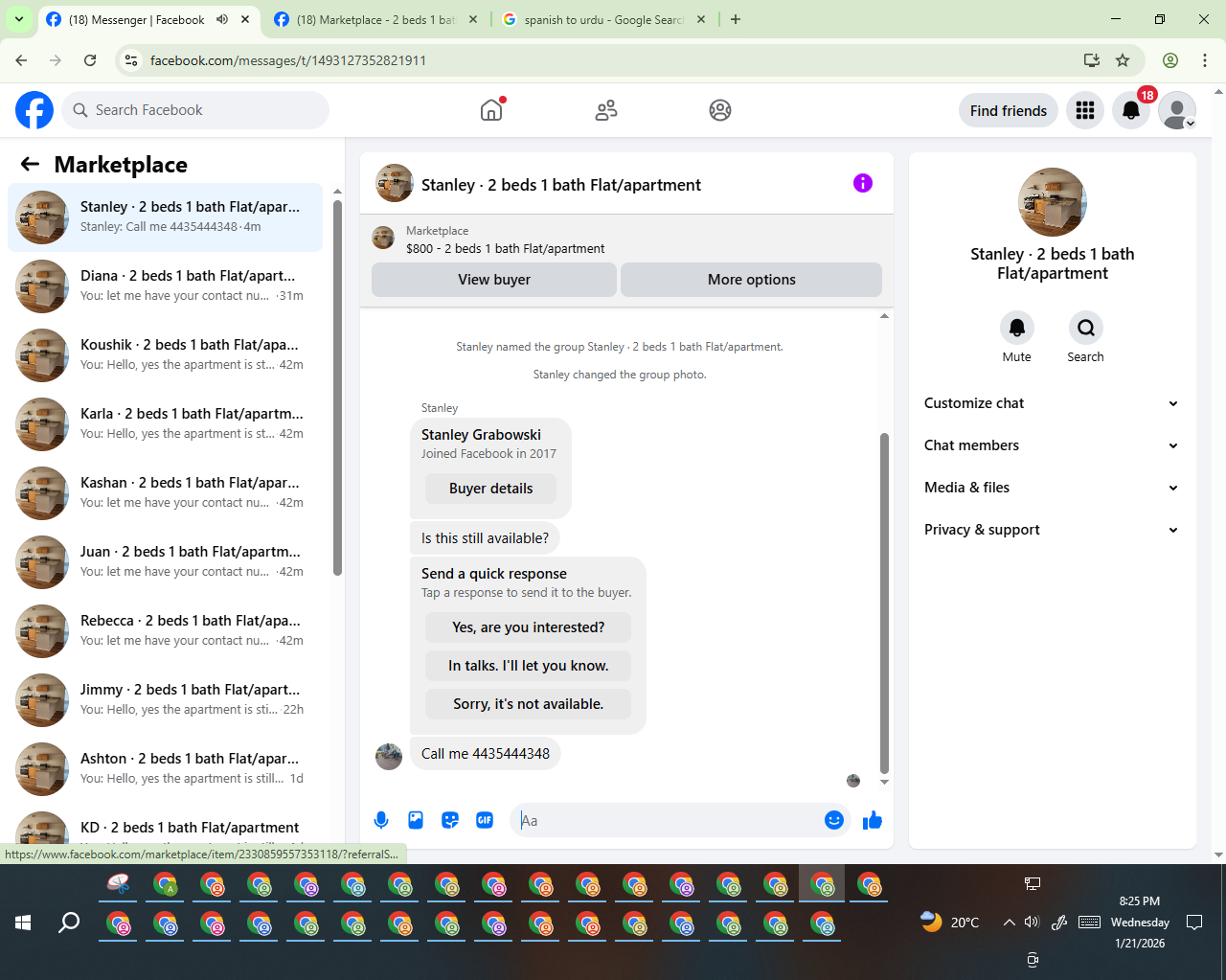
Task: Send a voice clip with microphone icon
Action: [x=381, y=820]
